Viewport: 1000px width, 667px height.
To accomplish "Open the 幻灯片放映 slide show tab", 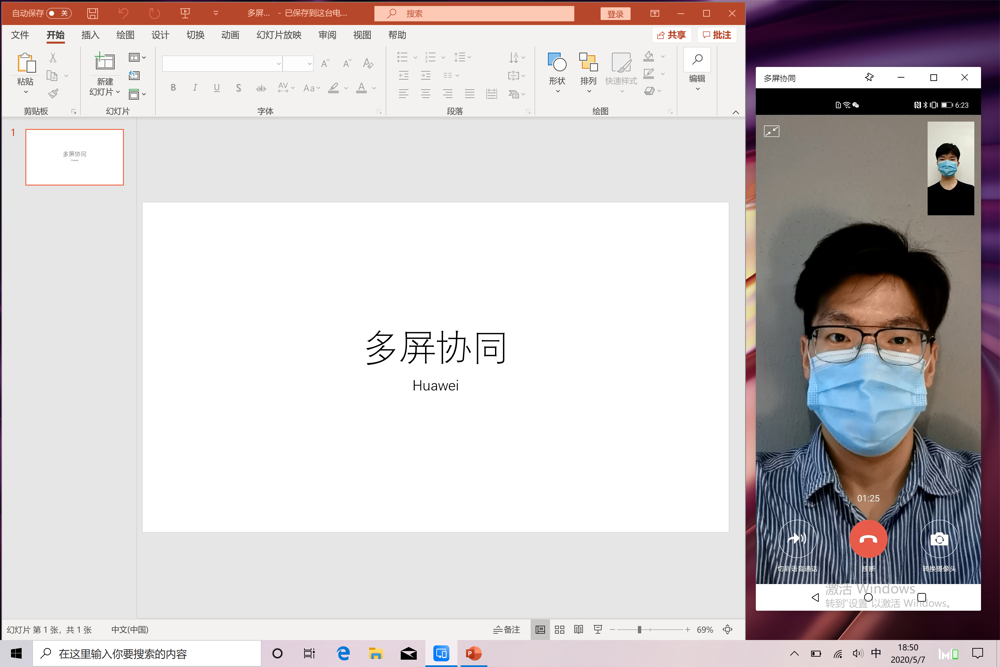I will coord(278,35).
